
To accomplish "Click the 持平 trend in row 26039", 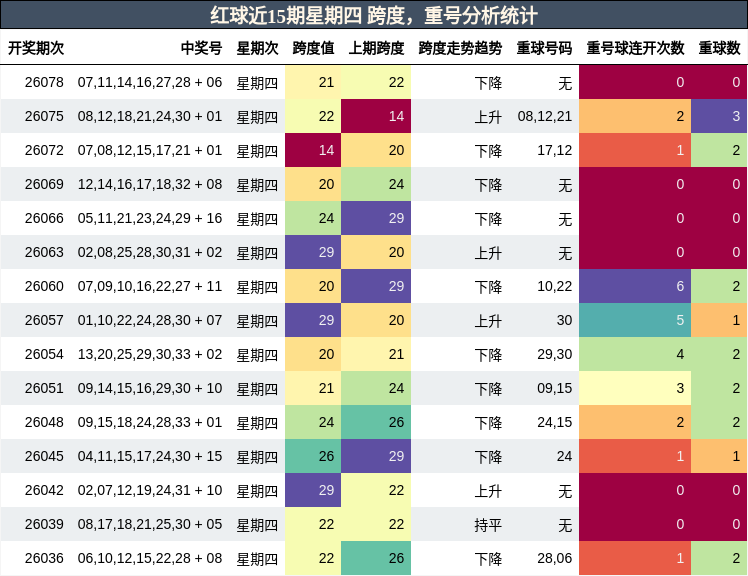I will (x=488, y=525).
